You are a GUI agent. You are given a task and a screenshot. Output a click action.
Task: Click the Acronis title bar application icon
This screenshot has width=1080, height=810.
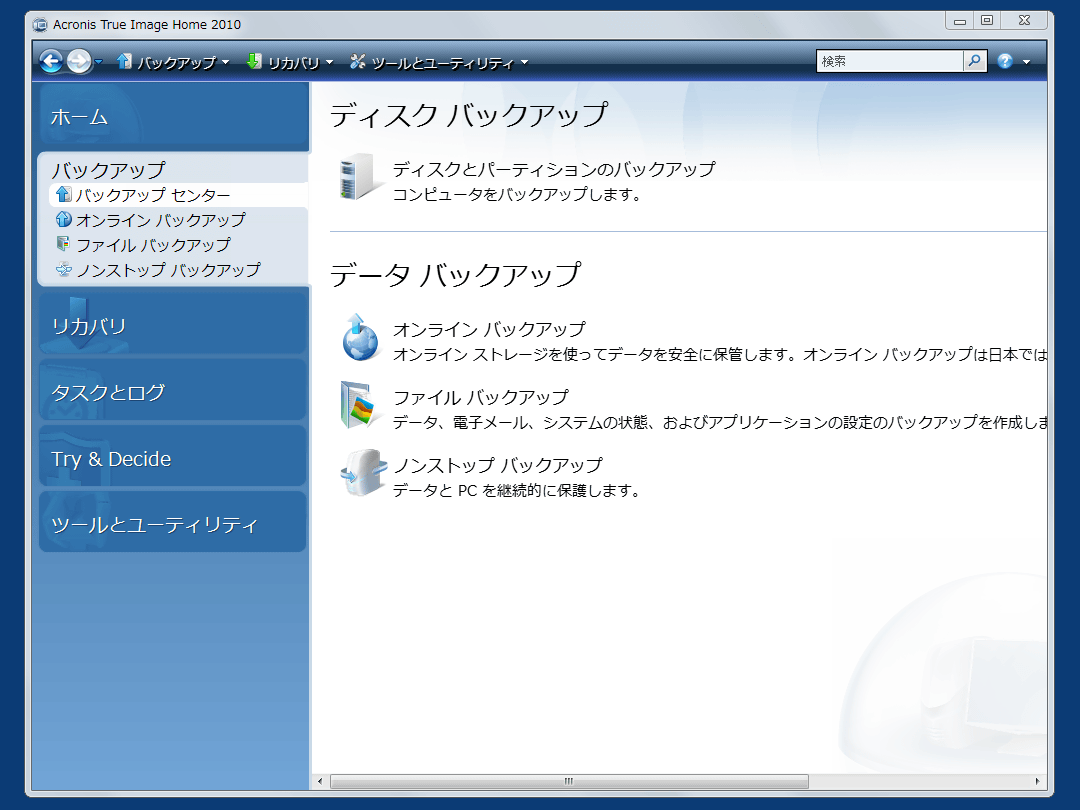coord(40,24)
